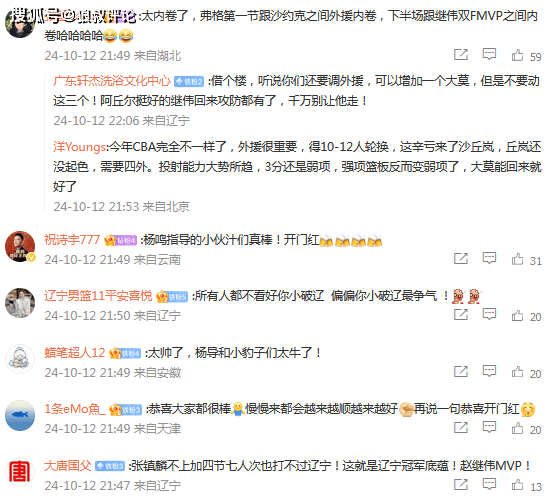Reply to the top comment from 湖北
This screenshot has height=498, width=554.
coord(489,55)
